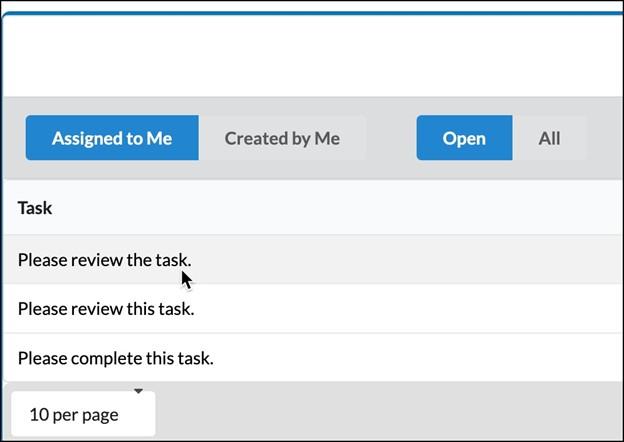This screenshot has height=442, width=624.
Task: Click the gray Created by Me tab
Action: point(282,138)
